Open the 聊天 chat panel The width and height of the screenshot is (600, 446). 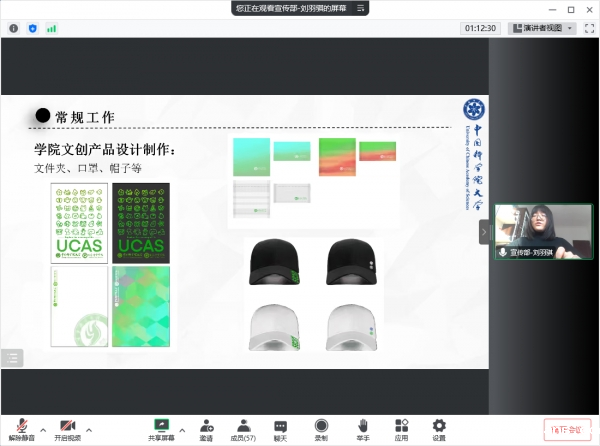click(281, 427)
